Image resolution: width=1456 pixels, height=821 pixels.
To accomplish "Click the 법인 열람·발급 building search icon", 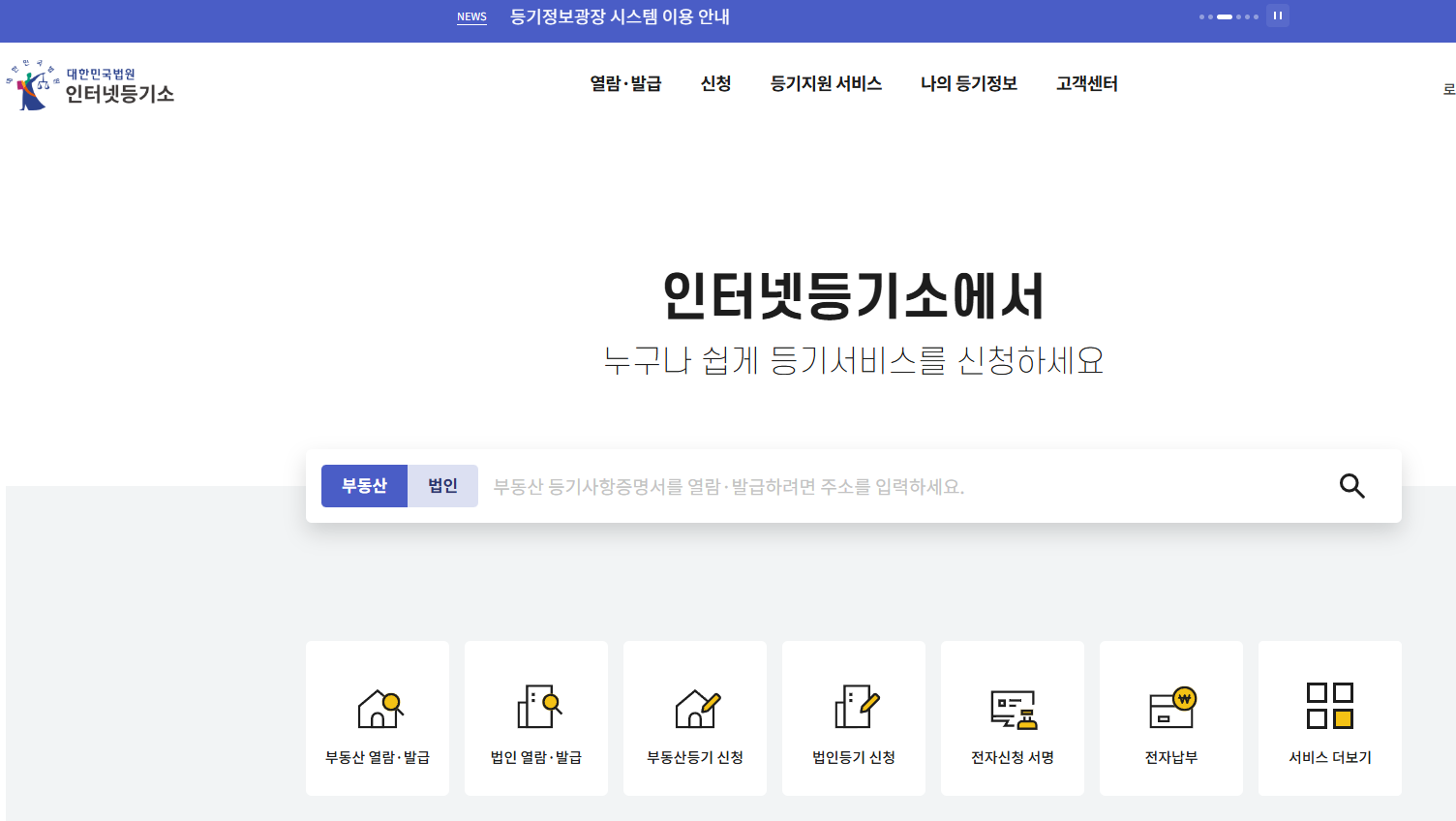I will point(539,706).
